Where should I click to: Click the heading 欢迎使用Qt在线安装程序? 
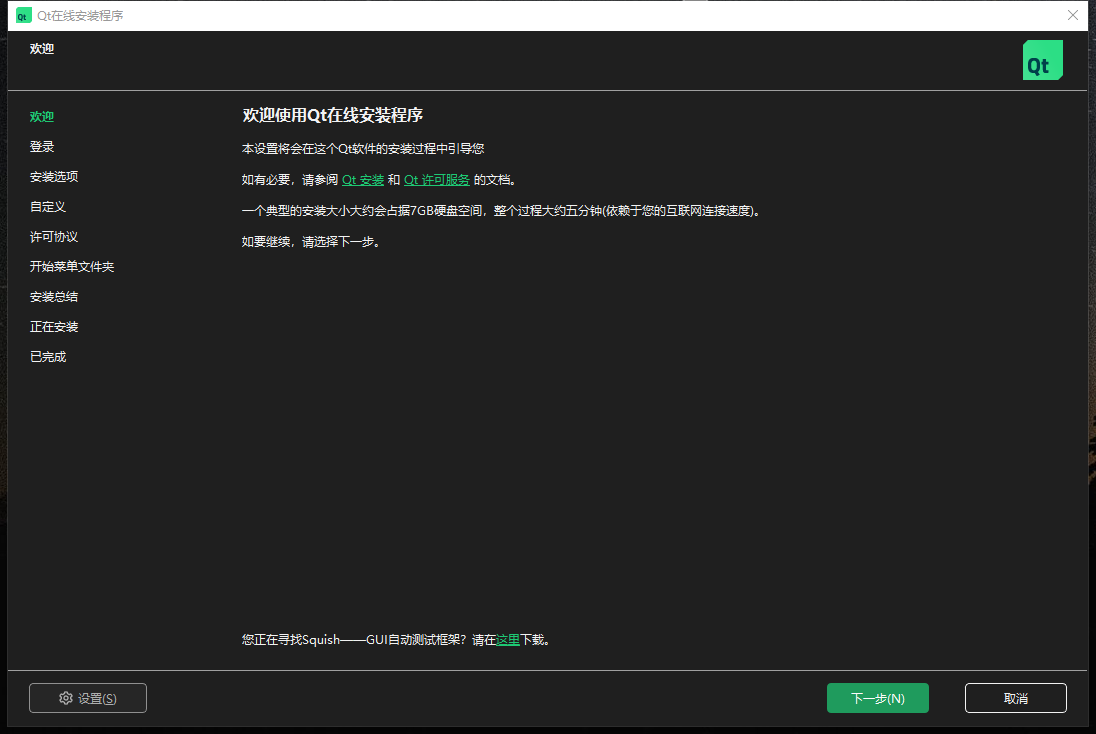pyautogui.click(x=333, y=115)
